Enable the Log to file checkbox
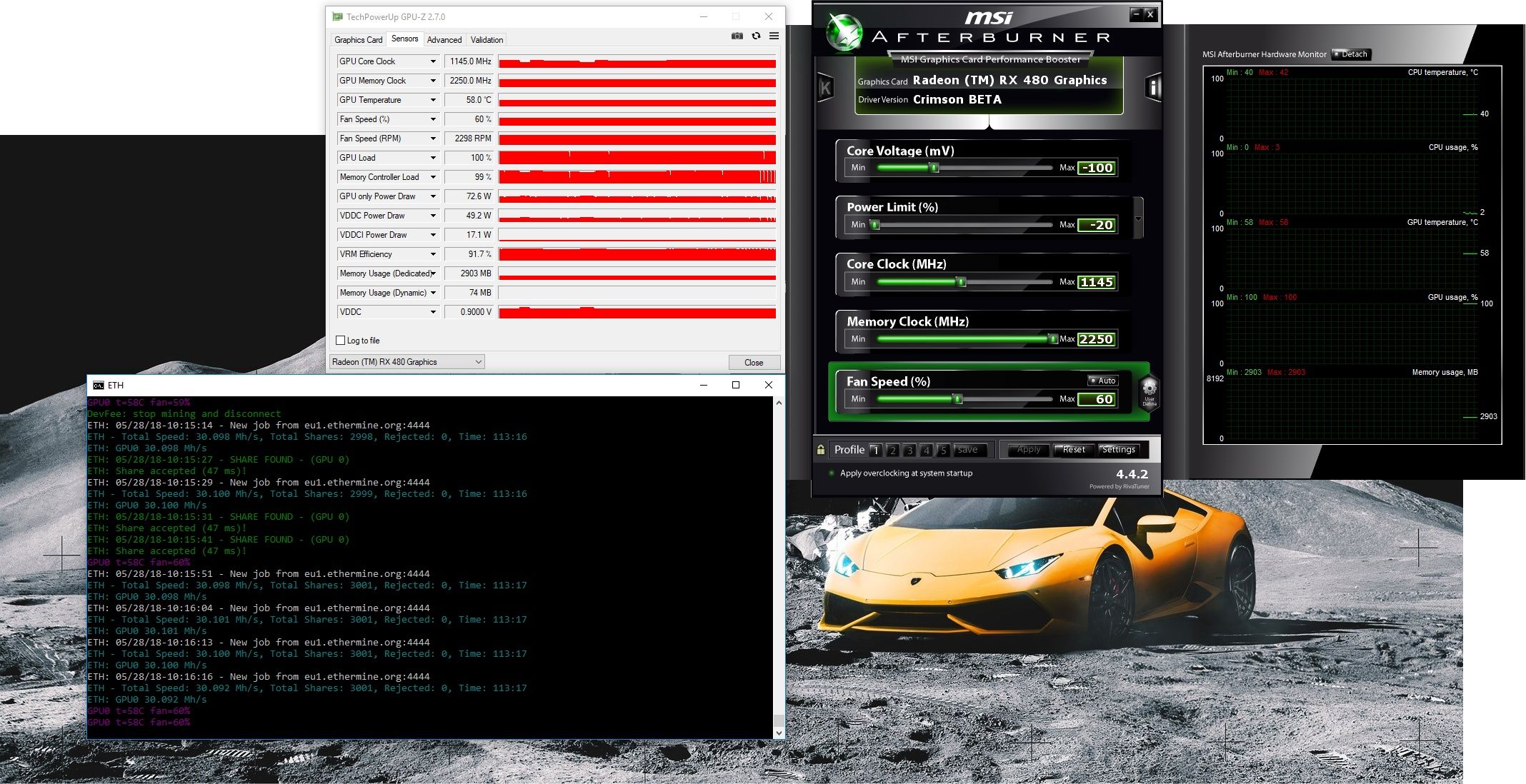This screenshot has width=1526, height=784. (x=341, y=341)
